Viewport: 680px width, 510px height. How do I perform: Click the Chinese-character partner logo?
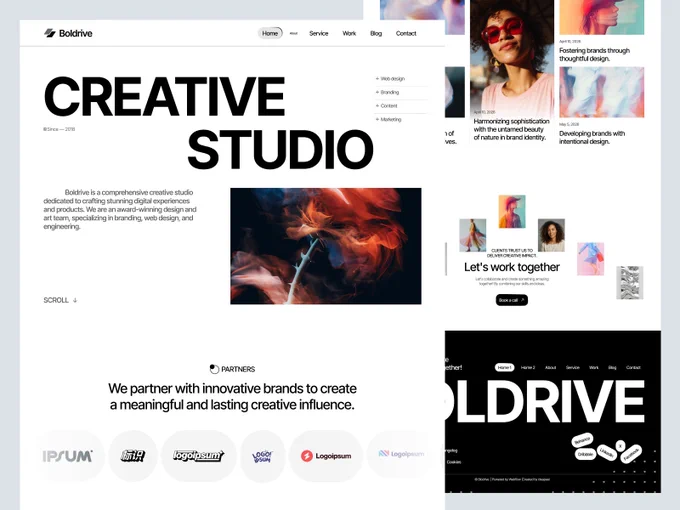tap(133, 456)
